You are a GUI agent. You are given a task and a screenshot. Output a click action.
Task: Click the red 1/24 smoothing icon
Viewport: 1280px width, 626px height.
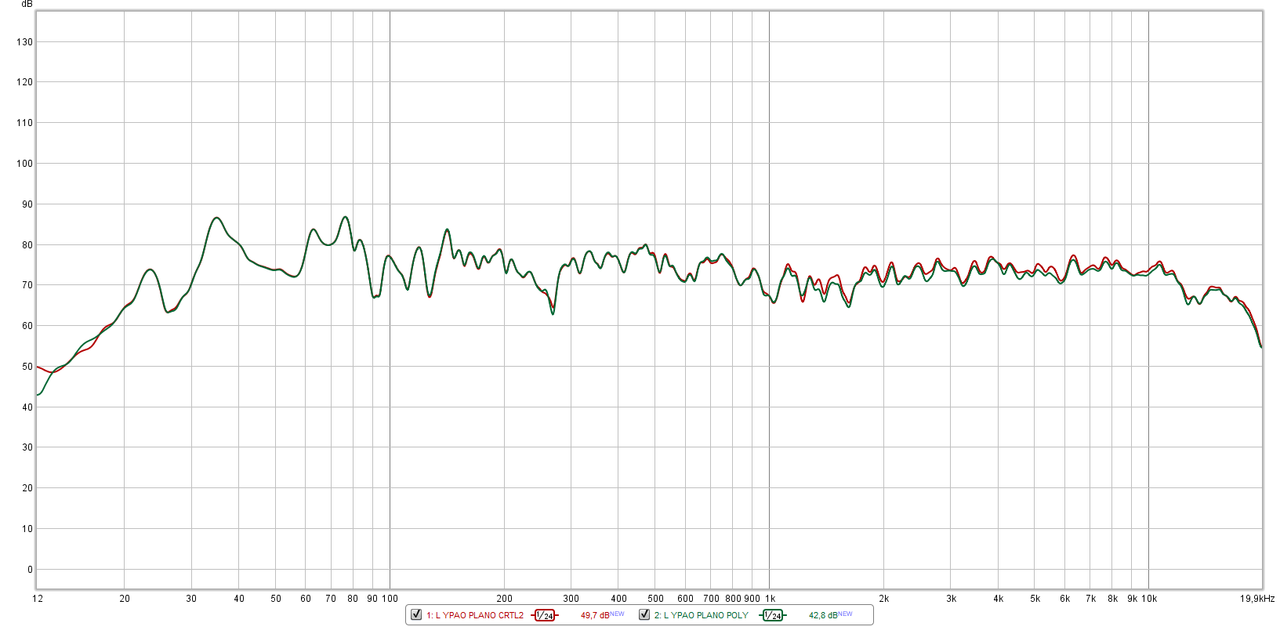pyautogui.click(x=545, y=615)
